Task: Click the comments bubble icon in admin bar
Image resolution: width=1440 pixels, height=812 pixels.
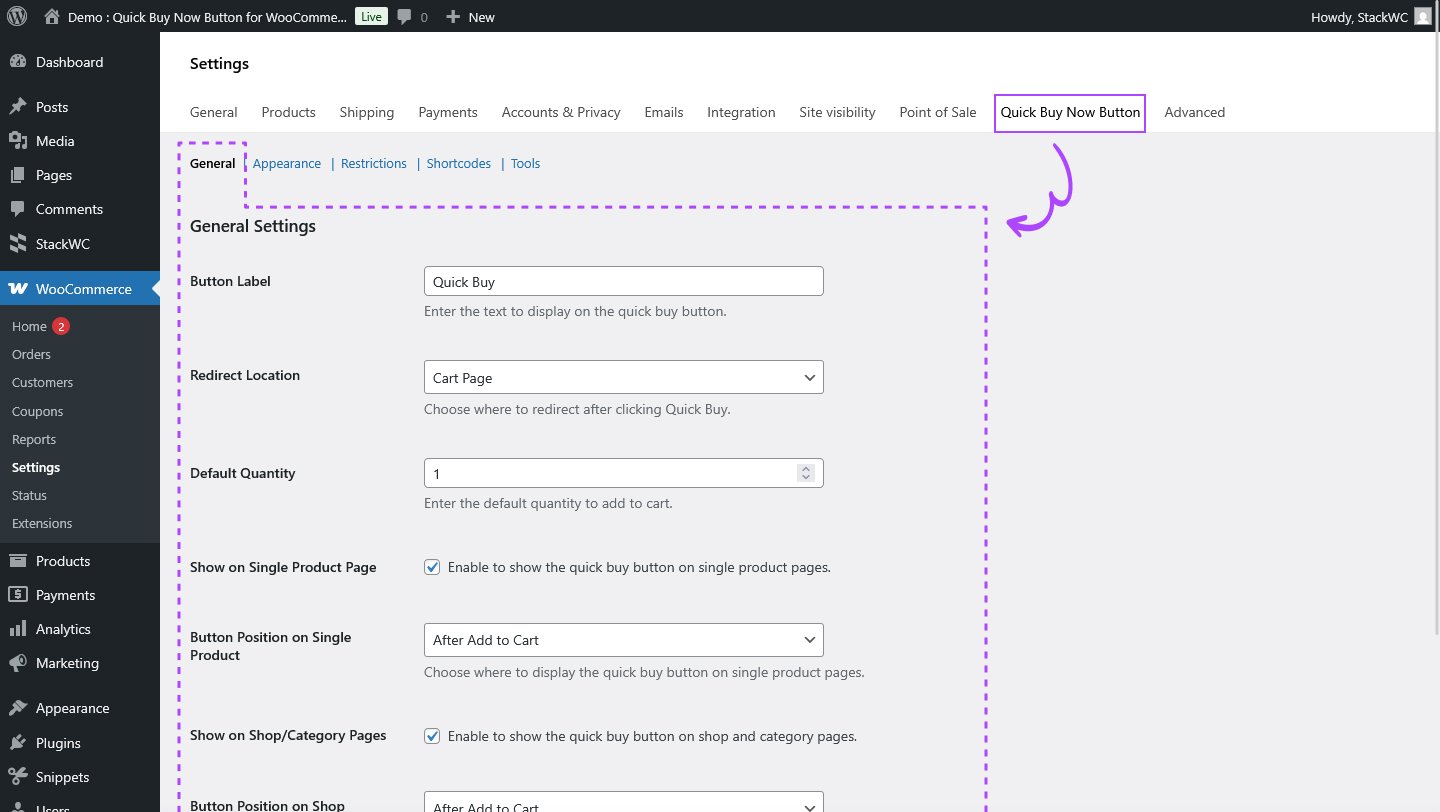Action: [404, 16]
